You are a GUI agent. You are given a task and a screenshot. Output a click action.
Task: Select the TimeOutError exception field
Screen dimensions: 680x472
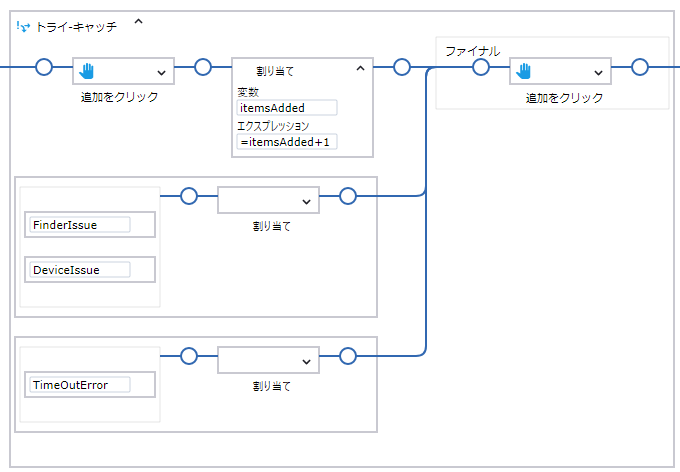80,385
